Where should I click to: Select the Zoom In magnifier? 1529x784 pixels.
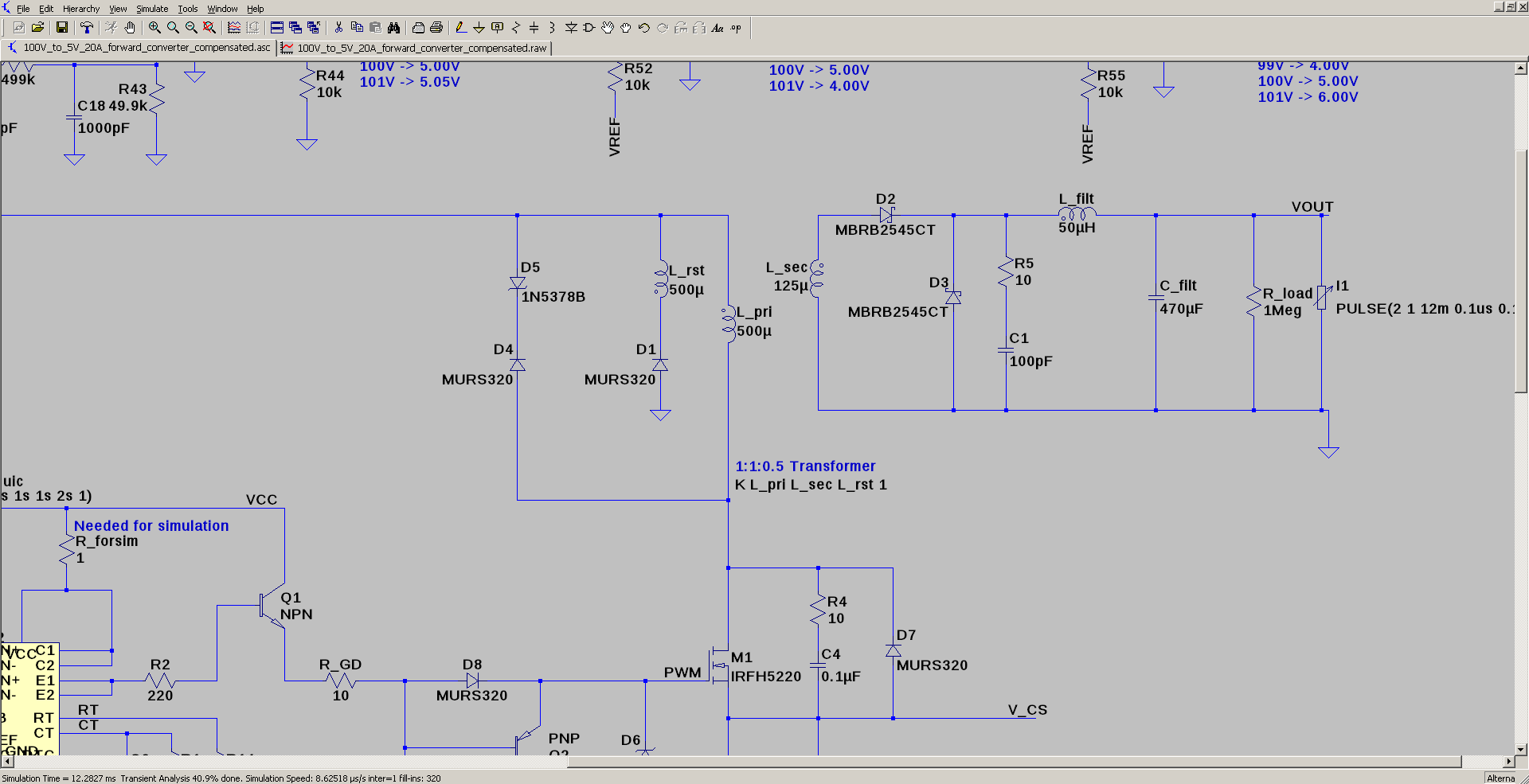[x=154, y=28]
